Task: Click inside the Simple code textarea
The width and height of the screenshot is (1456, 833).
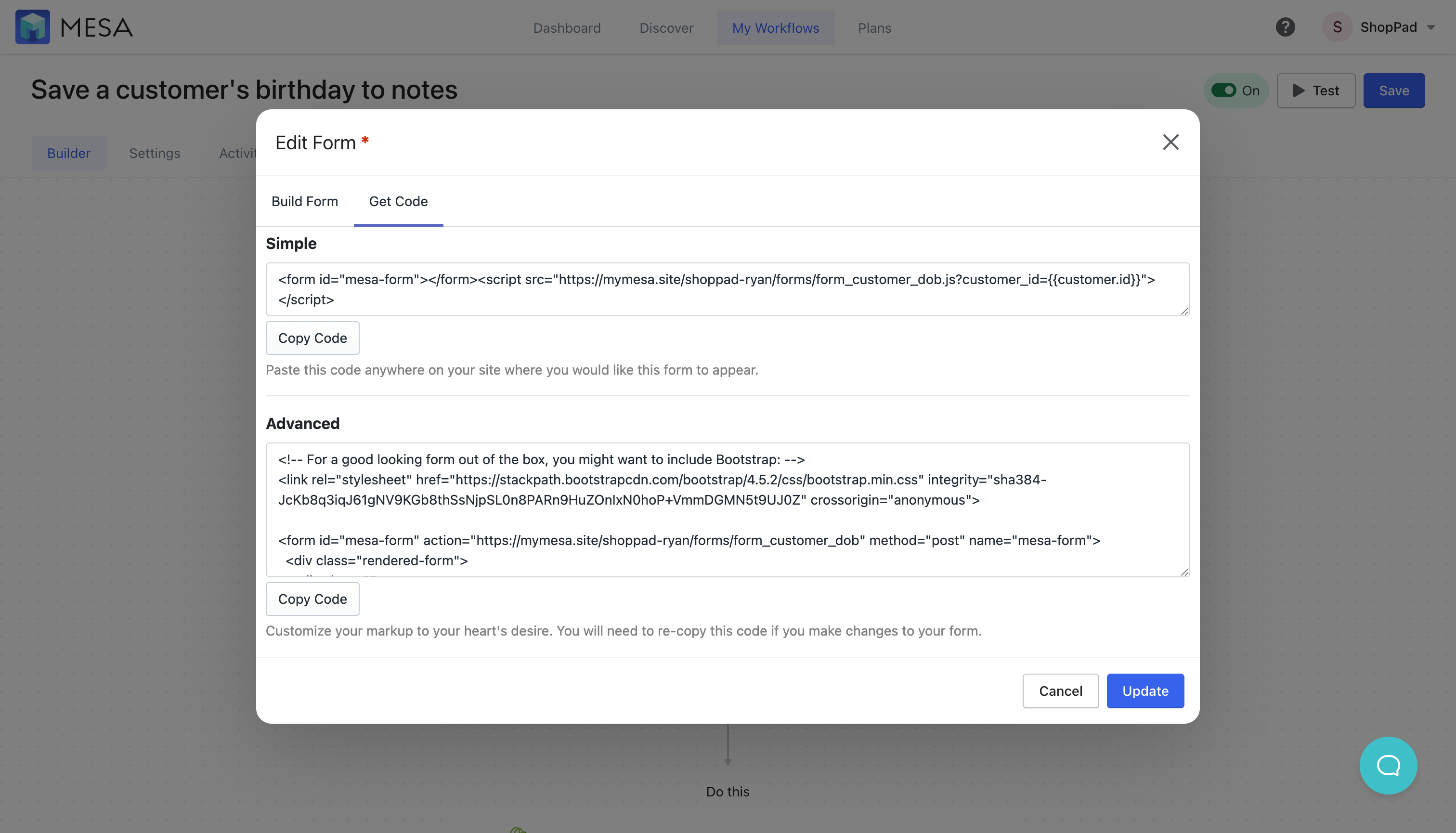Action: coord(727,289)
